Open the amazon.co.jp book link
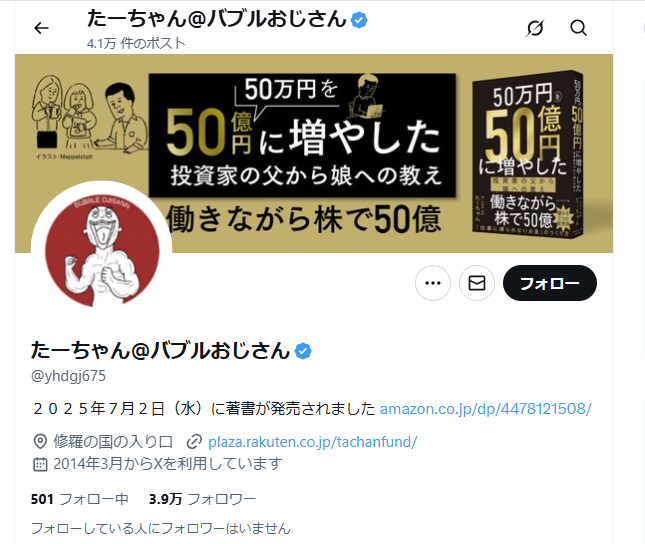This screenshot has width=645, height=544. tap(485, 409)
